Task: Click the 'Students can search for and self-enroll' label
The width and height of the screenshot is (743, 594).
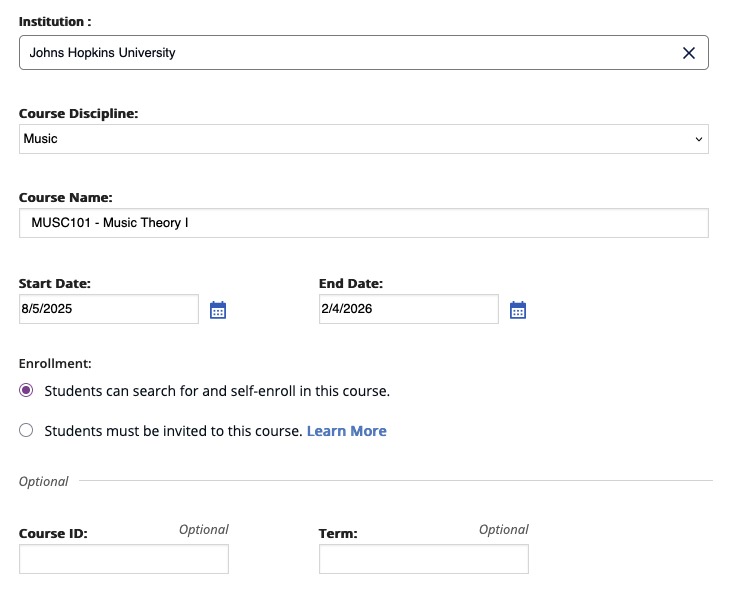Action: (217, 391)
